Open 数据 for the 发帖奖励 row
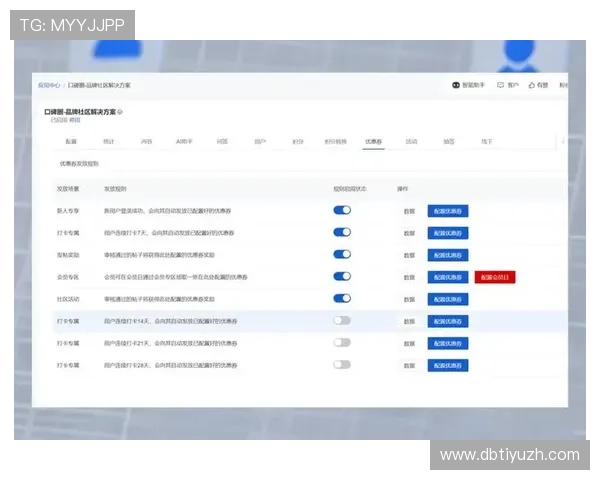The width and height of the screenshot is (600, 480). [x=409, y=255]
